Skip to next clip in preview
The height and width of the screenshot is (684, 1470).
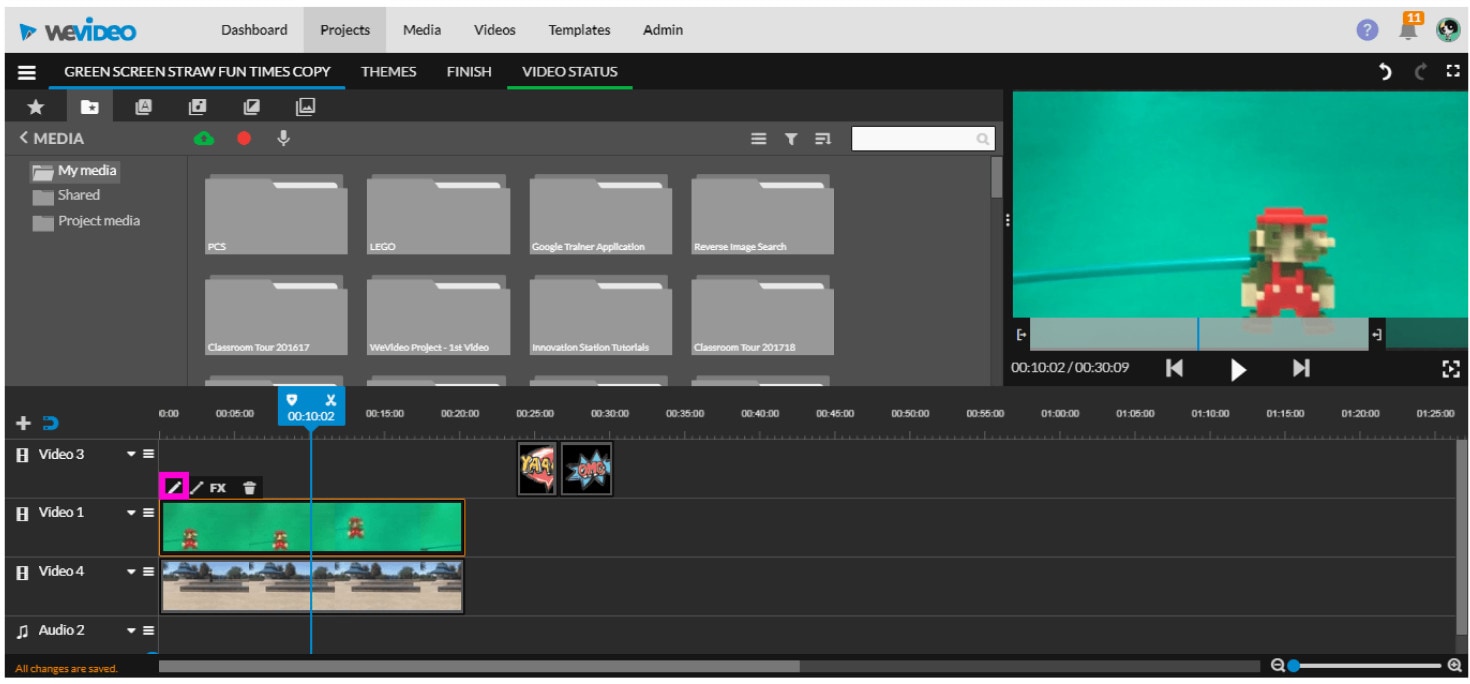[x=1301, y=368]
